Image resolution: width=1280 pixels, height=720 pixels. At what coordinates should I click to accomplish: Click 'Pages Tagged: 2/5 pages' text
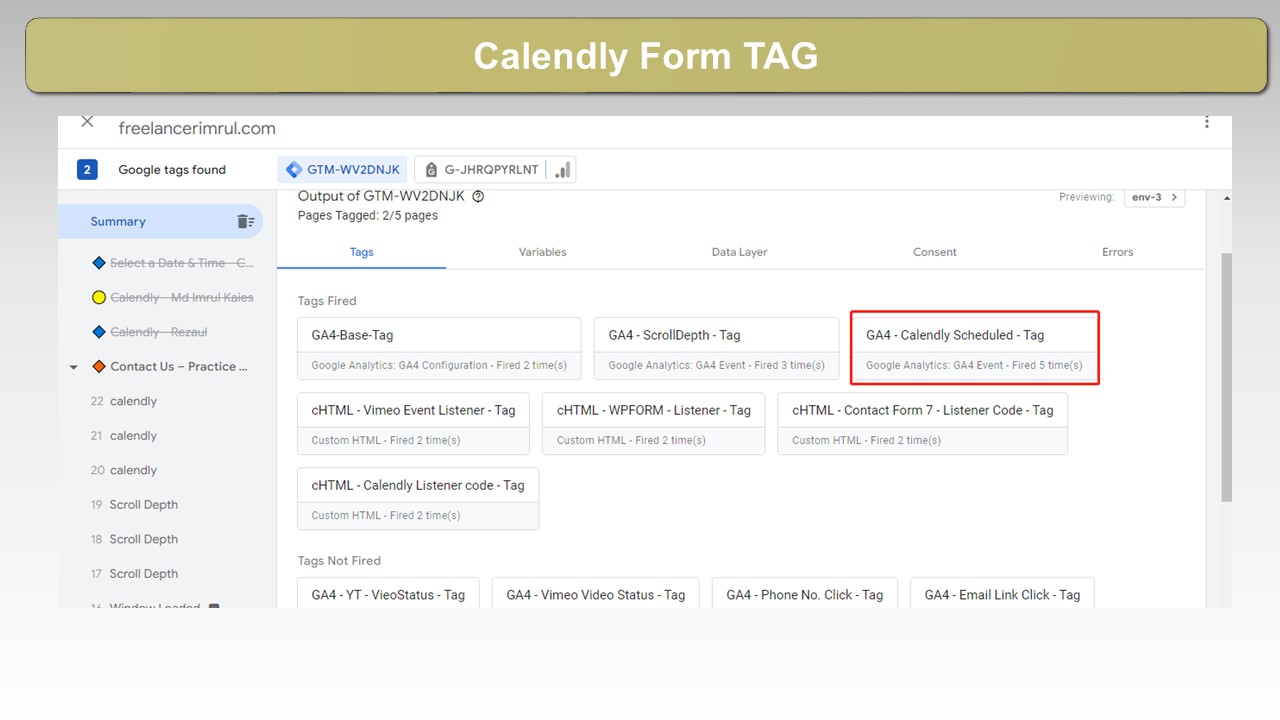pyautogui.click(x=368, y=215)
